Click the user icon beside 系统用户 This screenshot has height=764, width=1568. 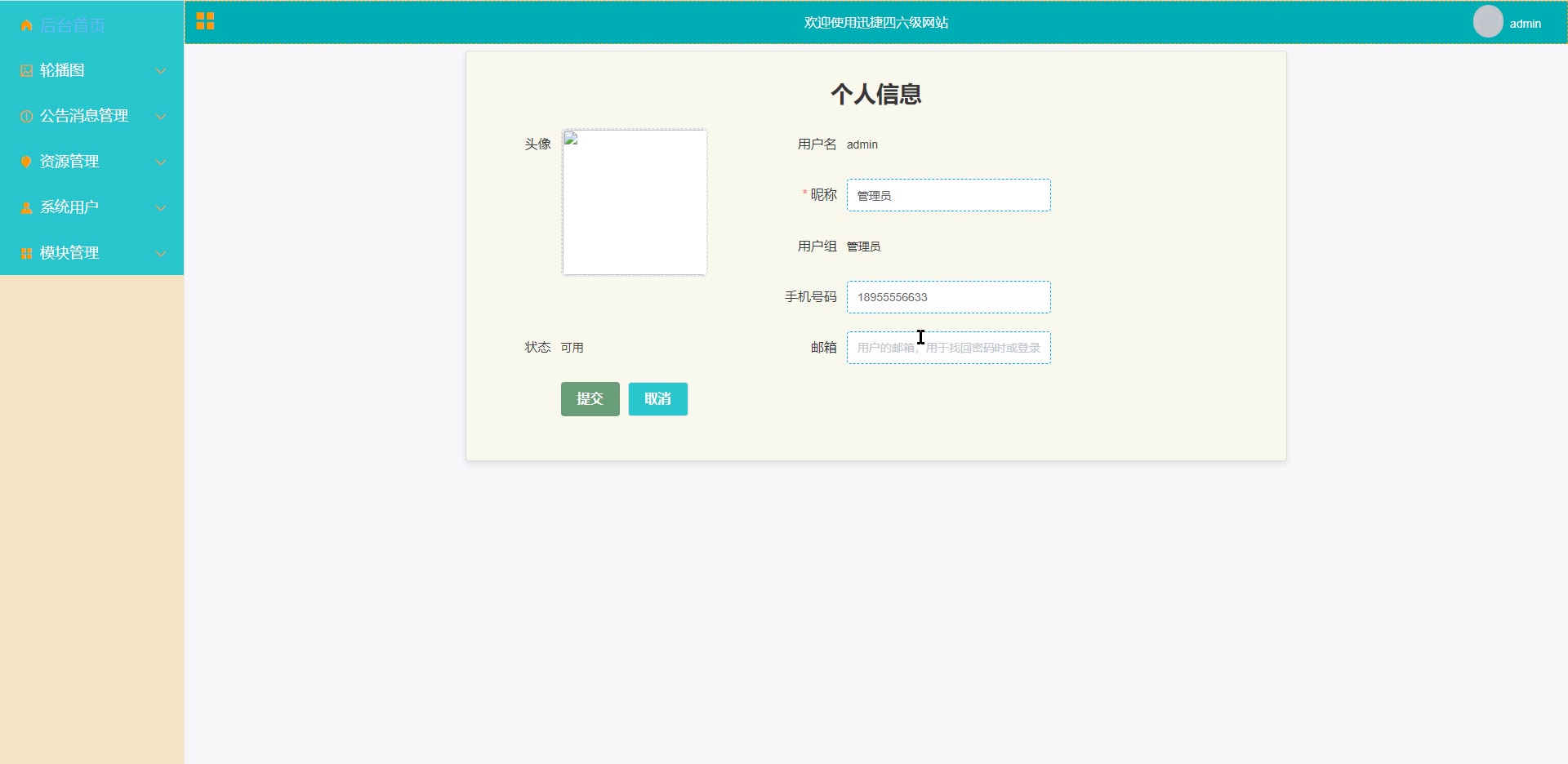[x=26, y=207]
